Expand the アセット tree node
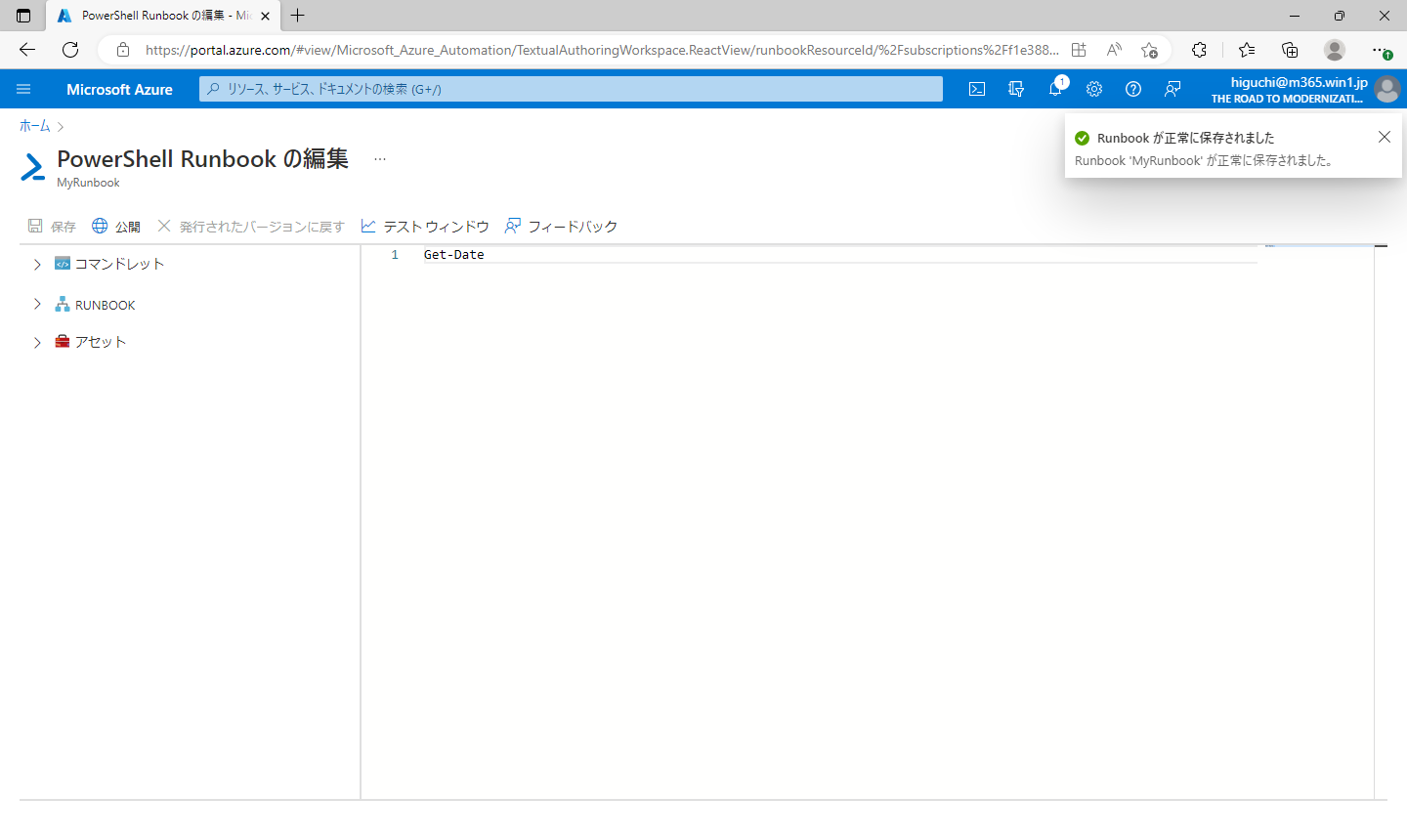Viewport: 1407px width, 840px height. tap(37, 342)
